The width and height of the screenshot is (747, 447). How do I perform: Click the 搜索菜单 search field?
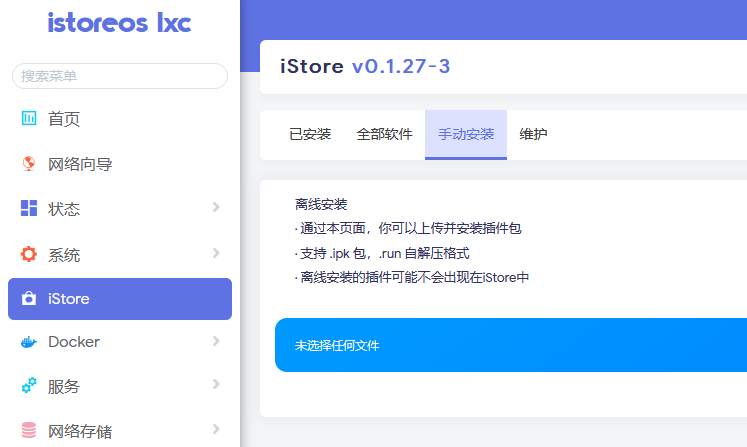[x=120, y=76]
